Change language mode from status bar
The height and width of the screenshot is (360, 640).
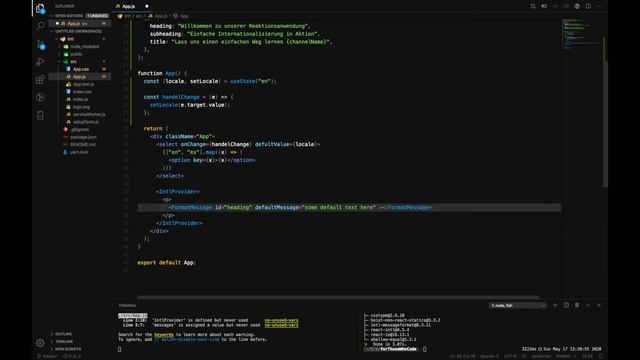point(541,356)
